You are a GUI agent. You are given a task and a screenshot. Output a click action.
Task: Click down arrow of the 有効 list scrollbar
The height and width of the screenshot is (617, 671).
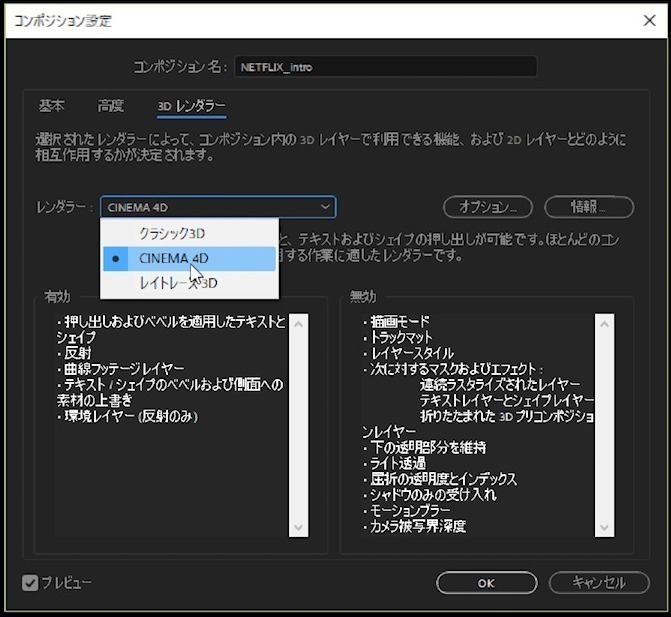click(x=298, y=528)
